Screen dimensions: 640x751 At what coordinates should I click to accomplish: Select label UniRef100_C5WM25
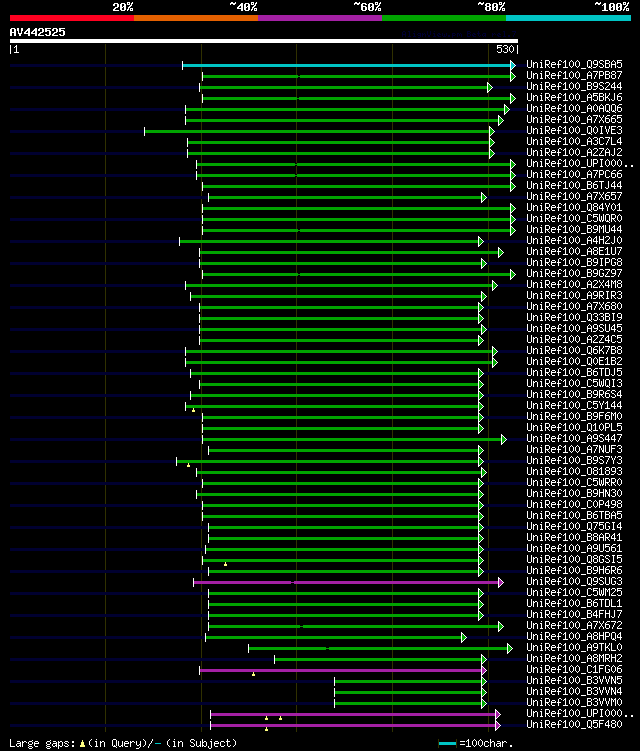[x=574, y=593]
